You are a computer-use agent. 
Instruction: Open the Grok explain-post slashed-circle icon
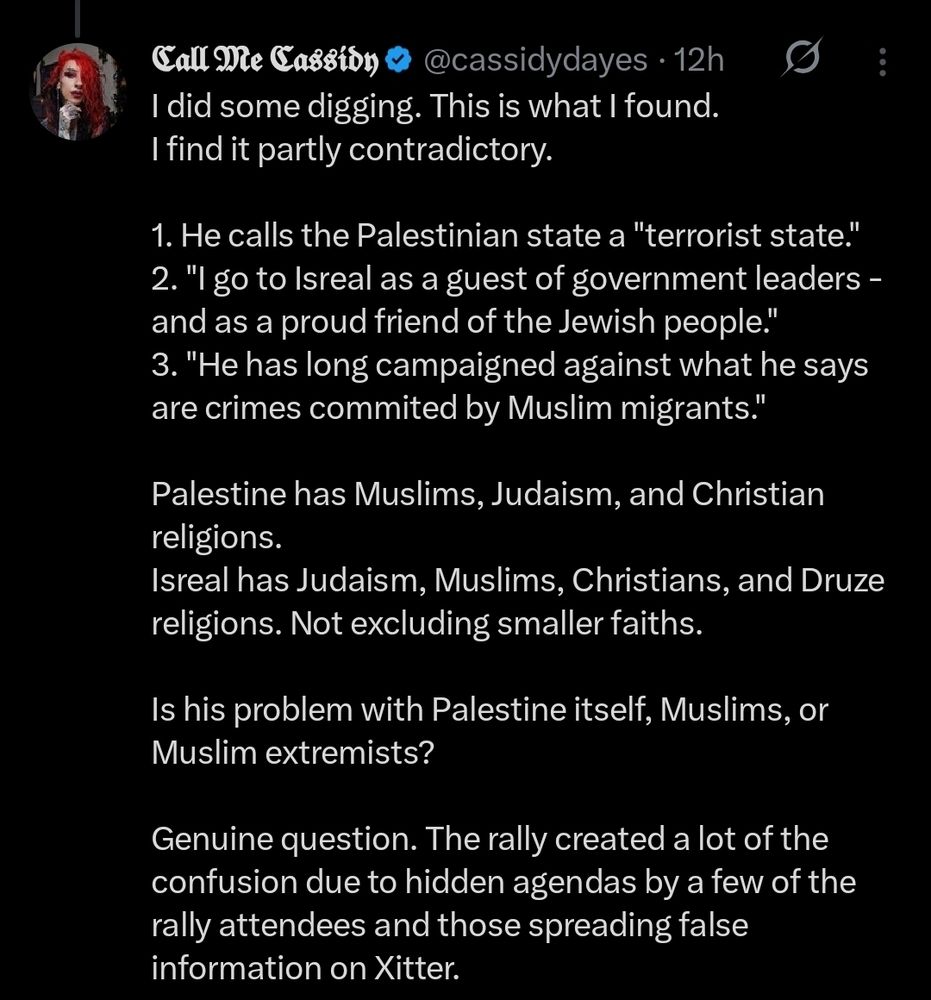click(x=801, y=59)
